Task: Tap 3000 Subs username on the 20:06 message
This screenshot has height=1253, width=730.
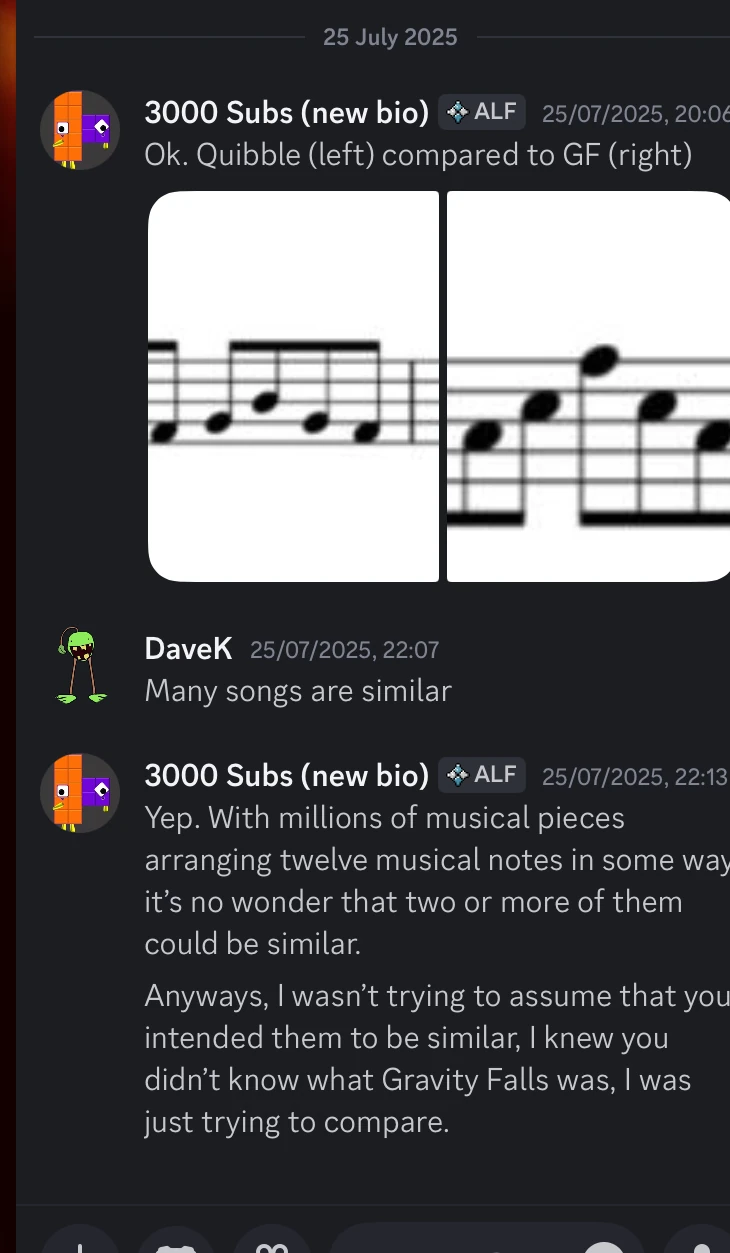Action: tap(286, 113)
